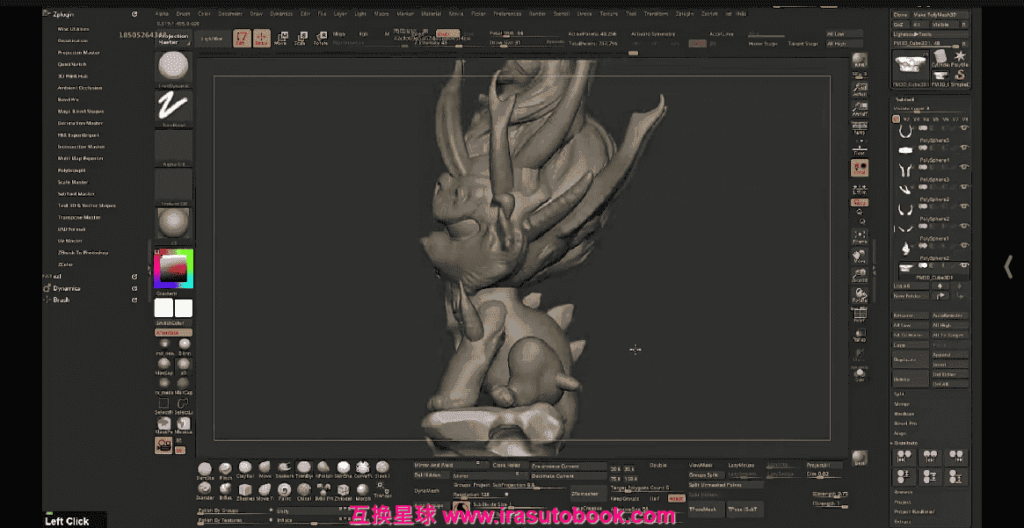The width and height of the screenshot is (1024, 528).
Task: Select the PolyMesh3D star tool
Action: (x=961, y=58)
